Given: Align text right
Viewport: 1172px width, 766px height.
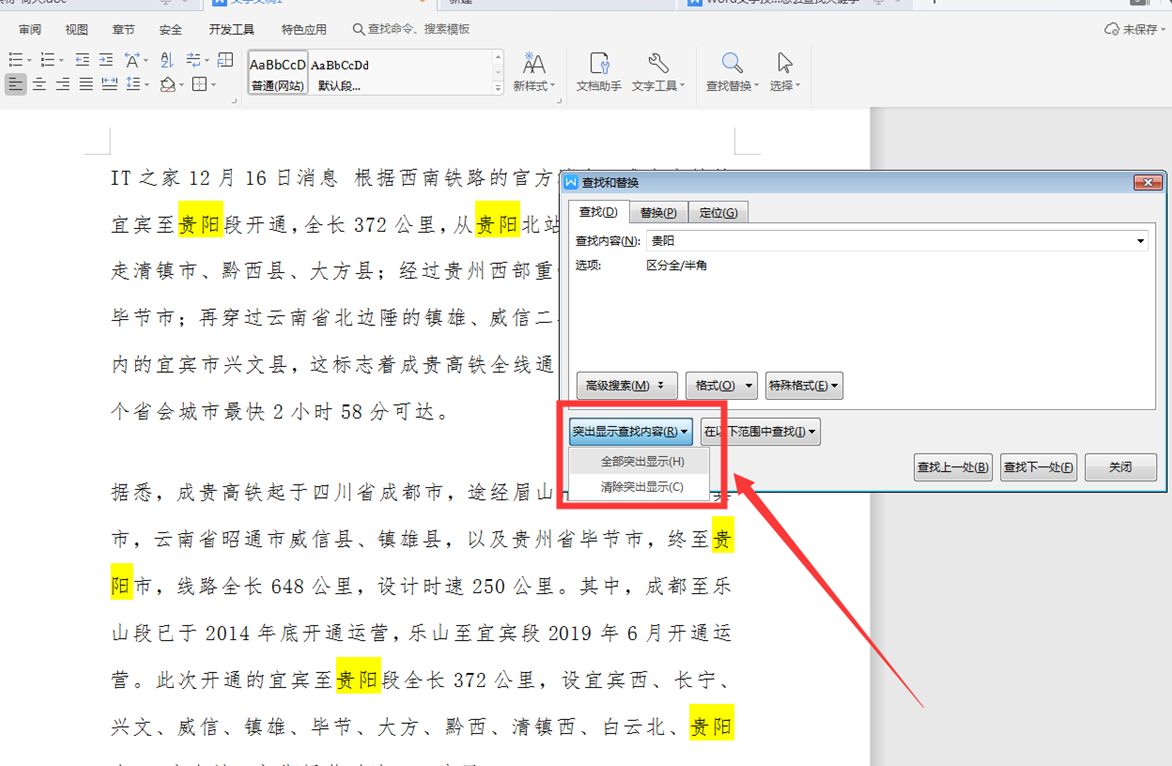Looking at the screenshot, I should tap(63, 84).
